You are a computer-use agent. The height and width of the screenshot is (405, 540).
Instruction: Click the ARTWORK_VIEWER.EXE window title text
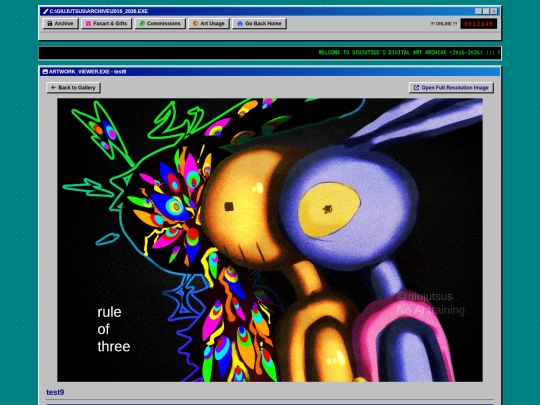87,72
